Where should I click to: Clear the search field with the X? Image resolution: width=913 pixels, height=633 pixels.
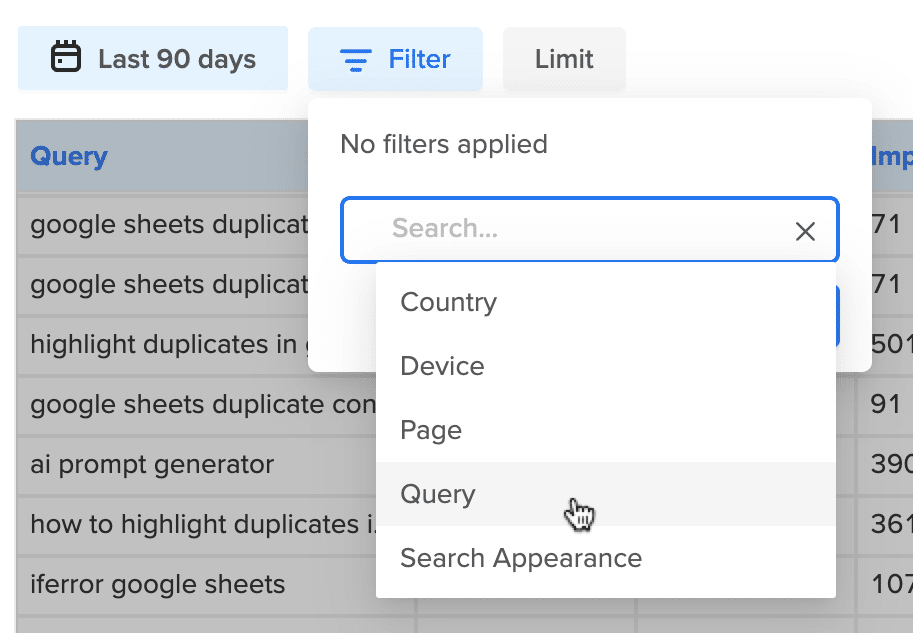(x=805, y=231)
